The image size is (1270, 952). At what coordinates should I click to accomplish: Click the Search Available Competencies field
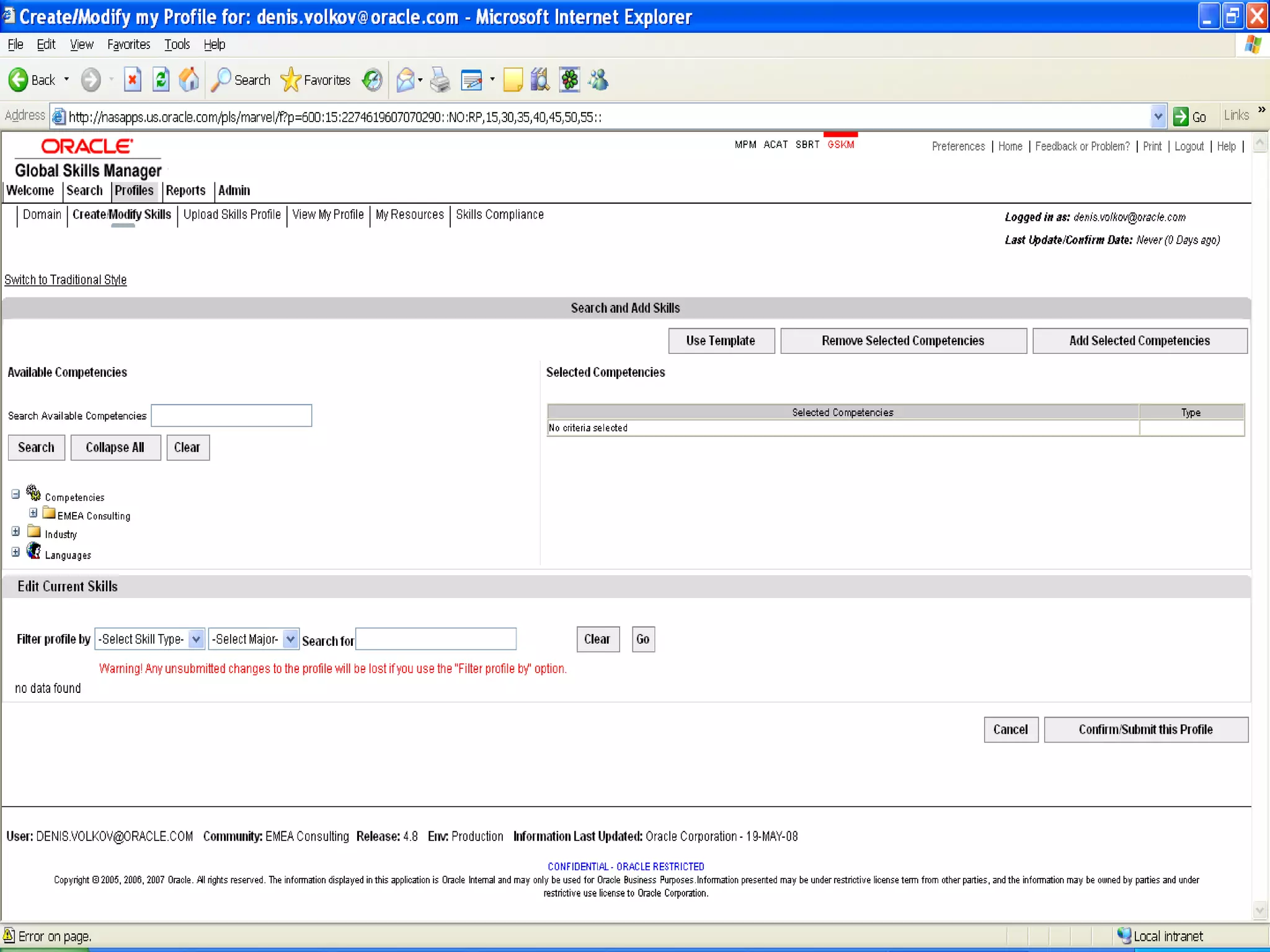click(231, 415)
